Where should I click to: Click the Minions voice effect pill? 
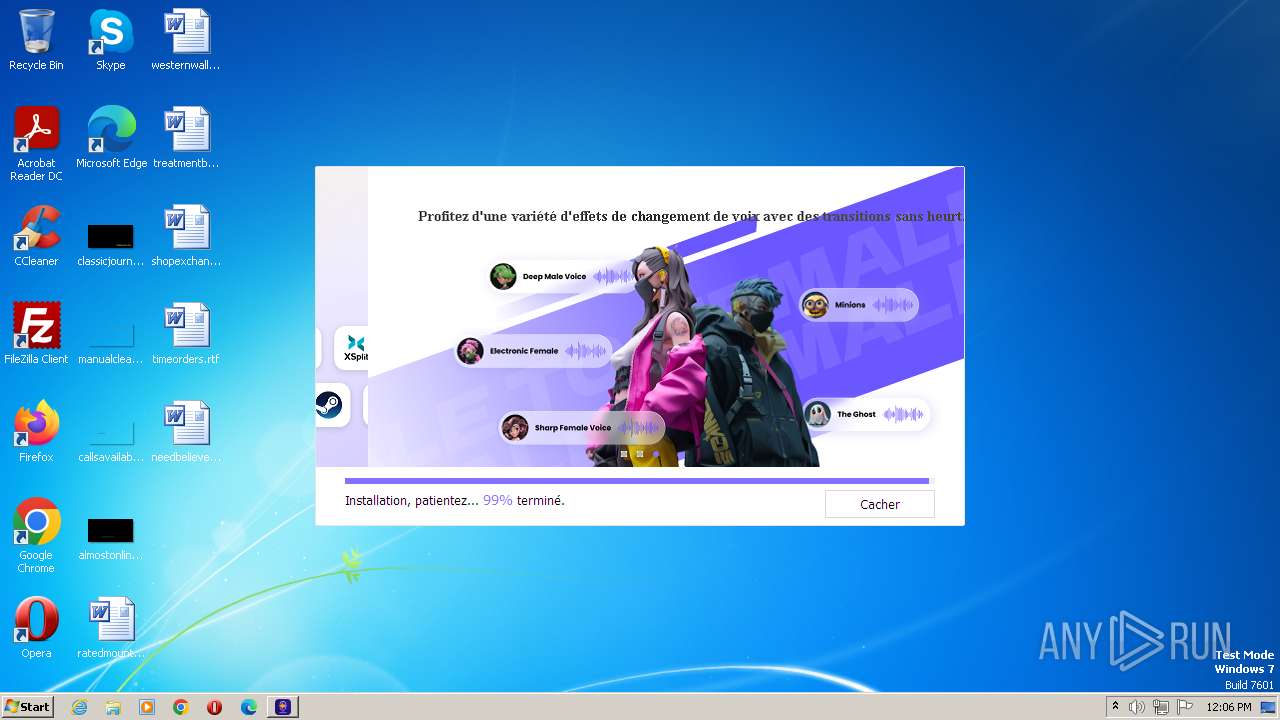click(x=858, y=305)
